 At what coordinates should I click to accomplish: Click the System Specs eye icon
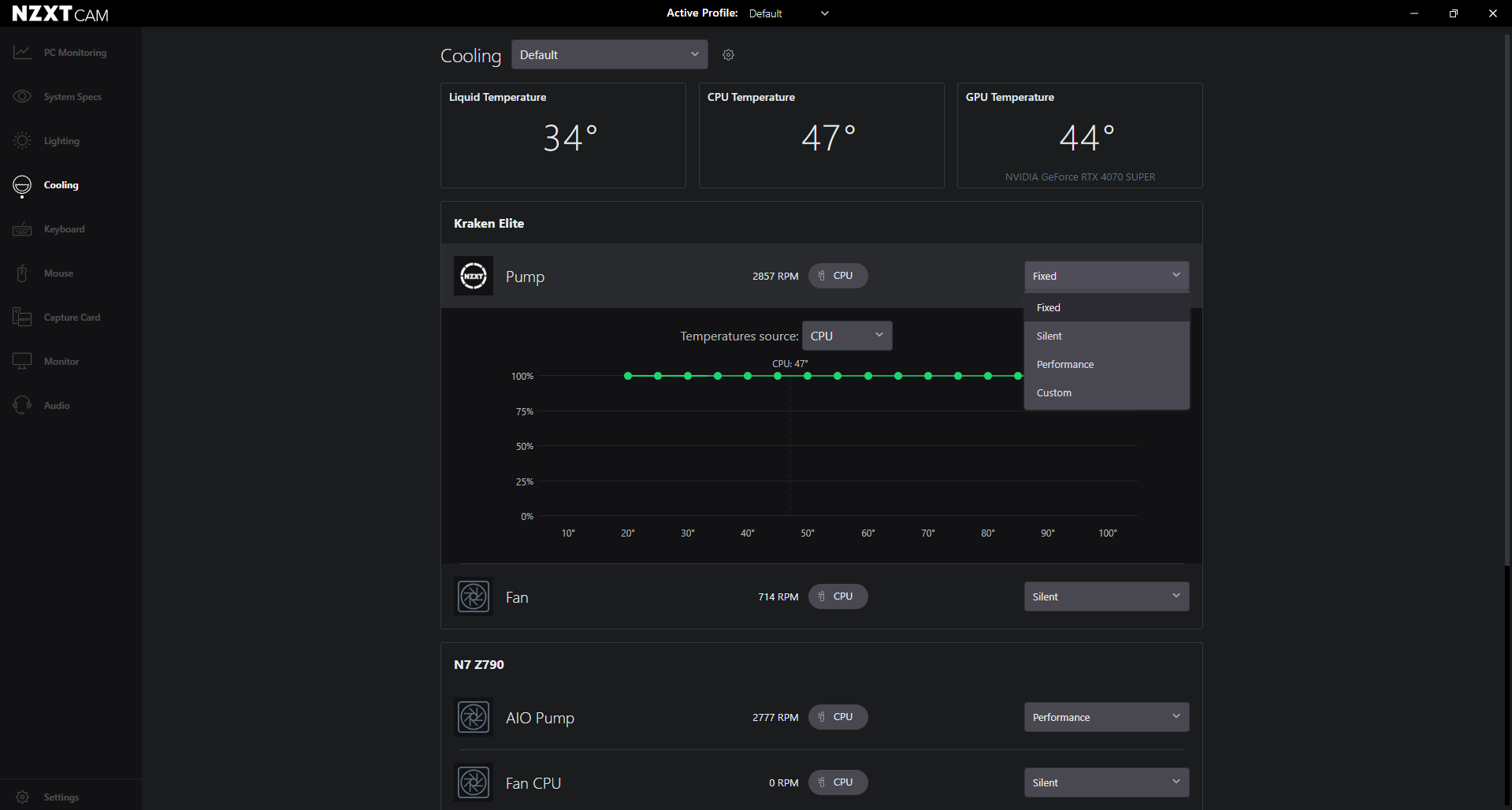[22, 97]
